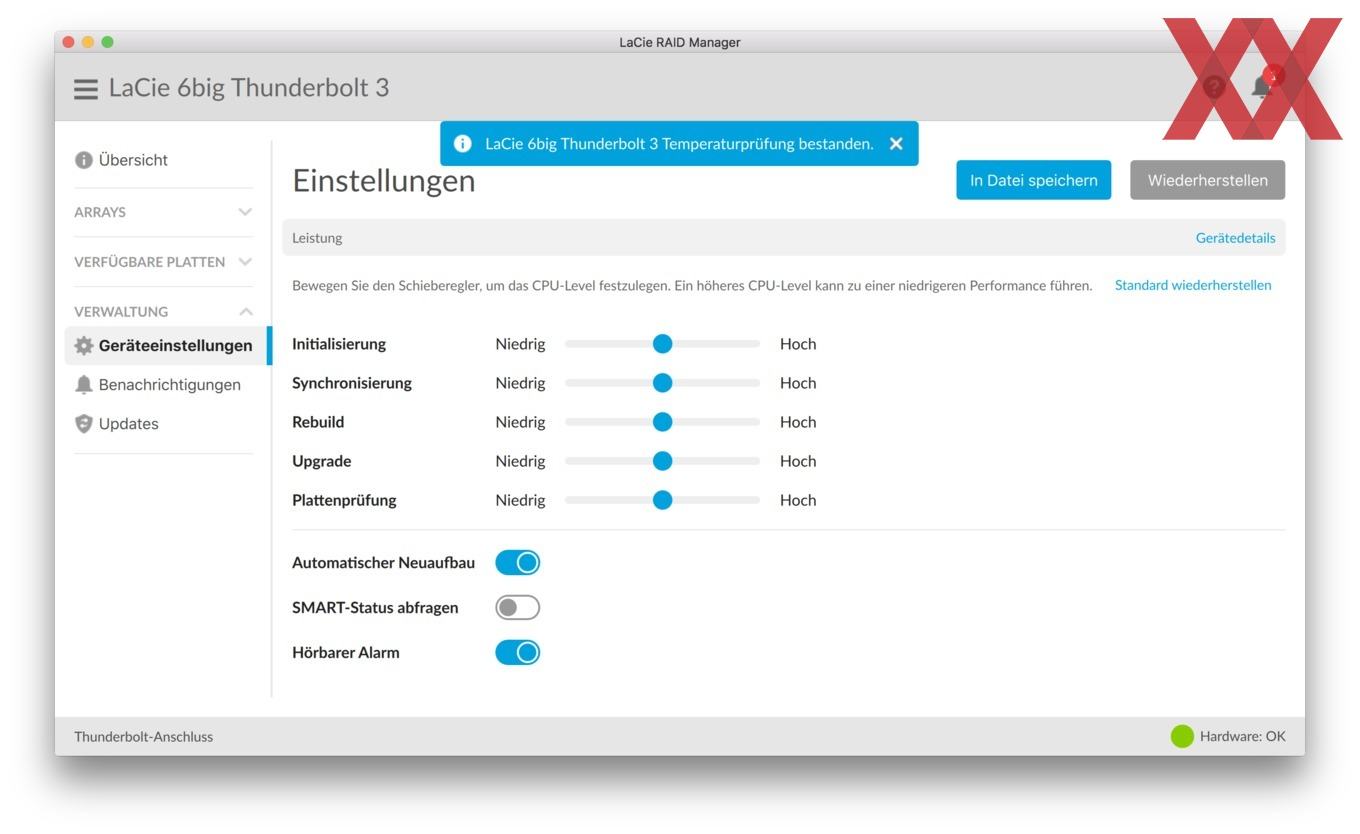
Task: Click the Initialisierung slider handle
Action: point(662,344)
